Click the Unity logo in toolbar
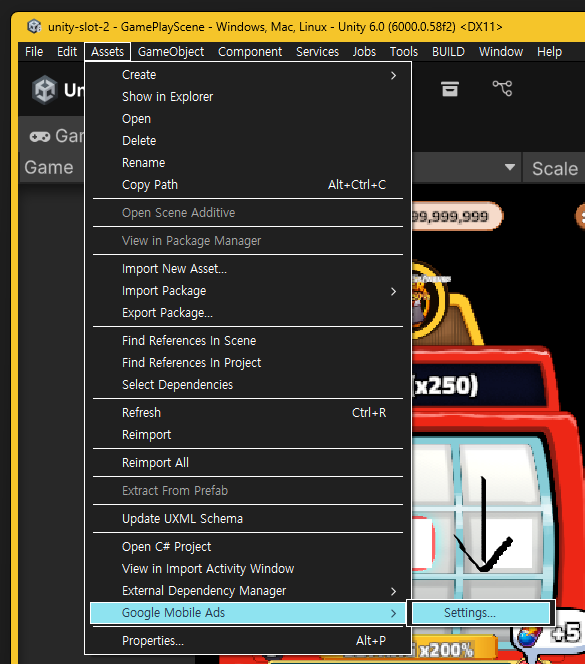585x664 pixels. click(44, 90)
